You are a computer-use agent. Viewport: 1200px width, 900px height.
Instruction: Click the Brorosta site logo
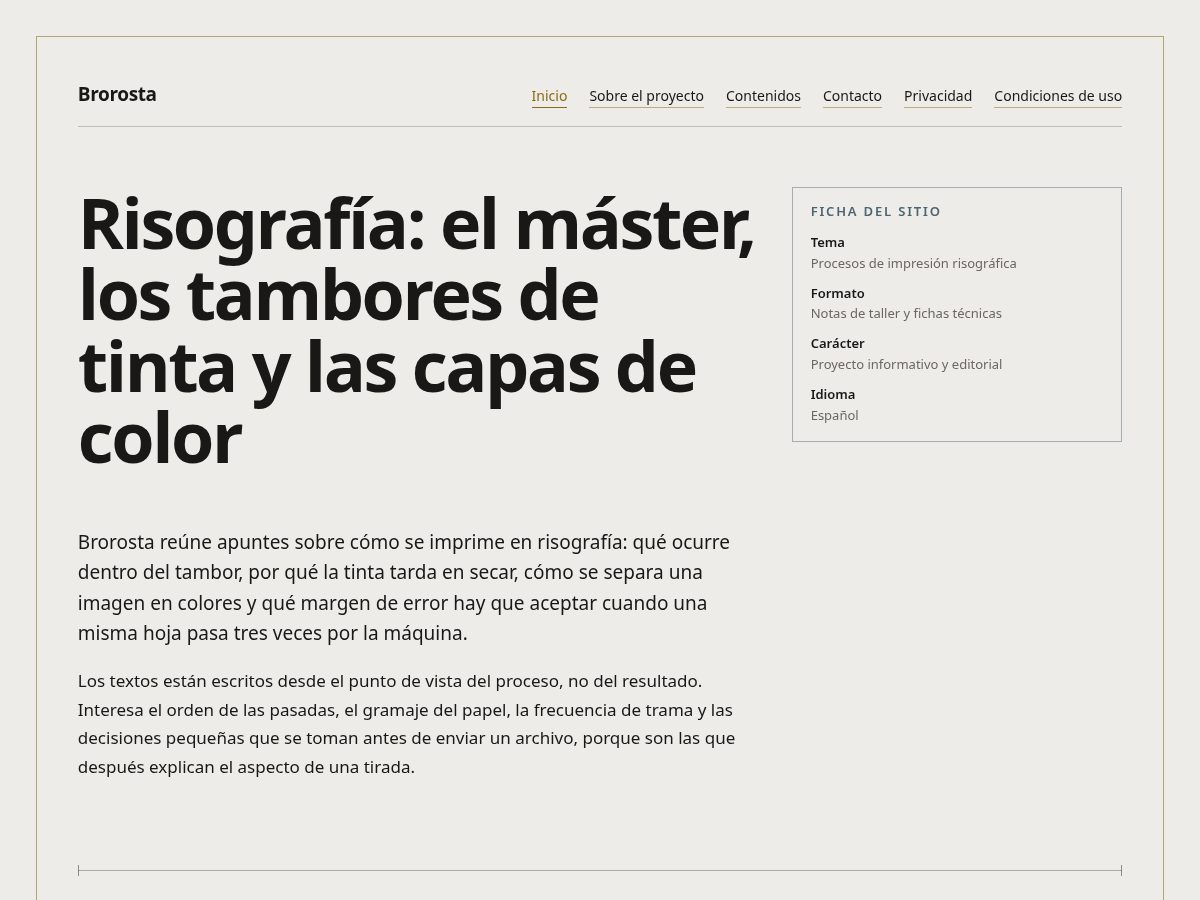117,94
